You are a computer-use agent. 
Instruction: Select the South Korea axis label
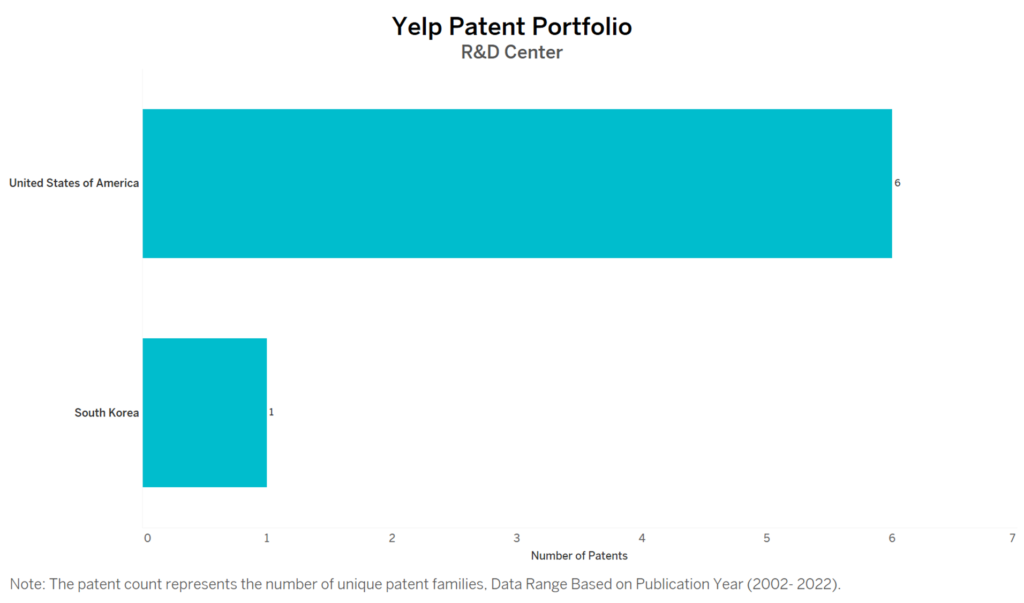tap(106, 413)
